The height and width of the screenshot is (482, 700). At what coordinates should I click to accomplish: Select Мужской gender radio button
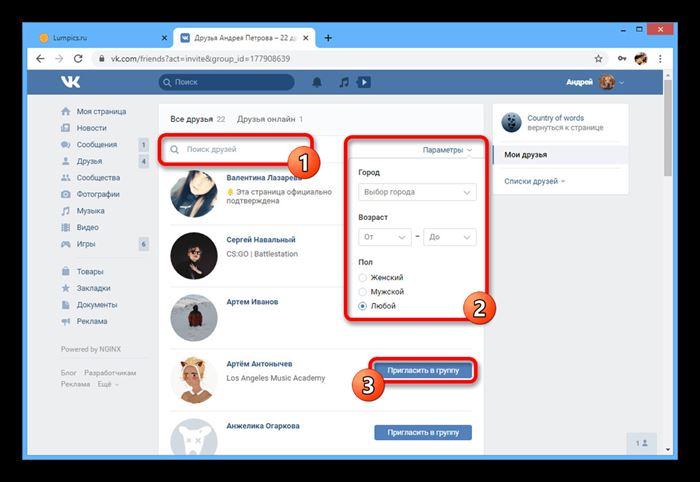point(362,292)
